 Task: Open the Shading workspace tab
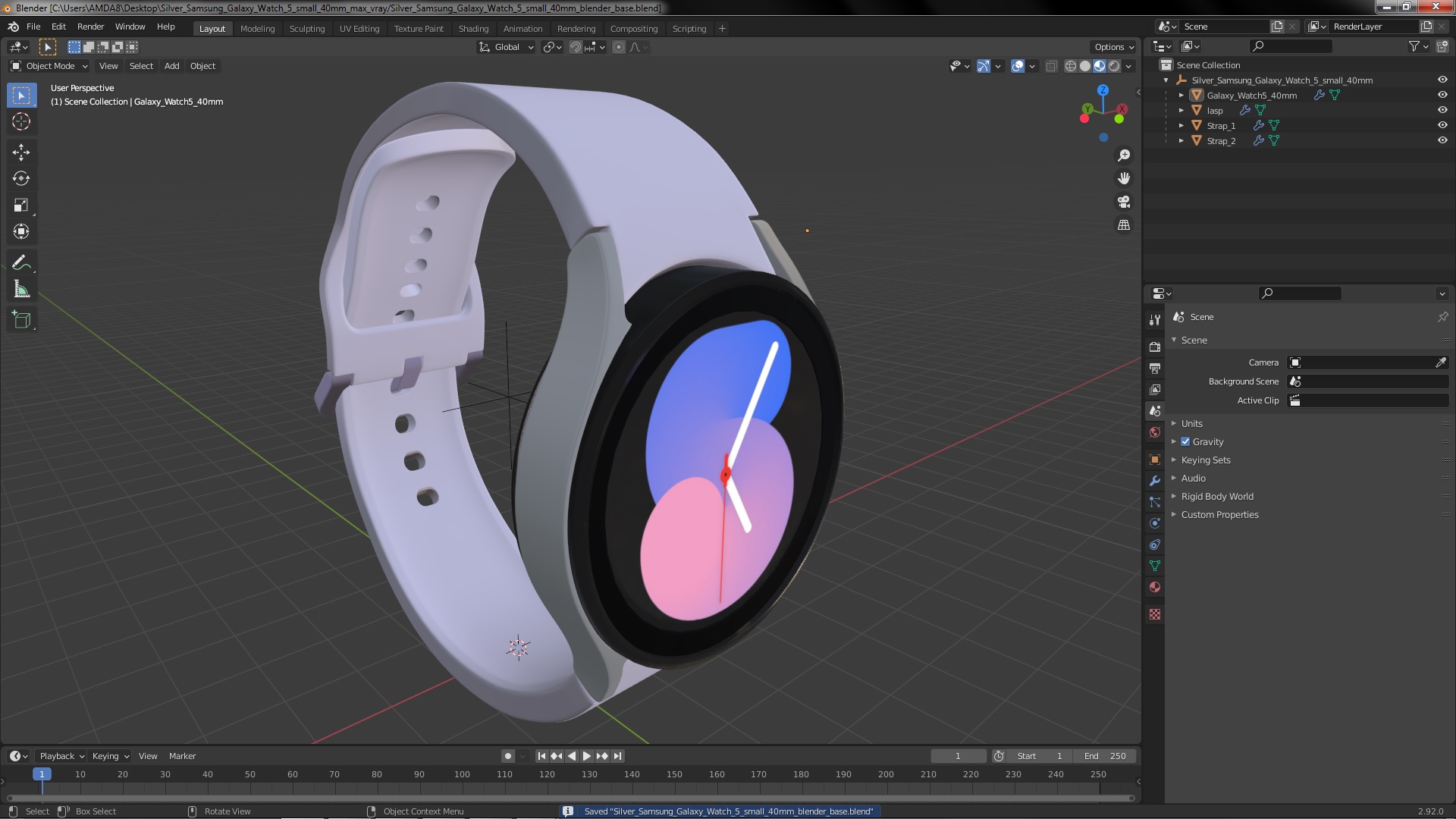472,27
